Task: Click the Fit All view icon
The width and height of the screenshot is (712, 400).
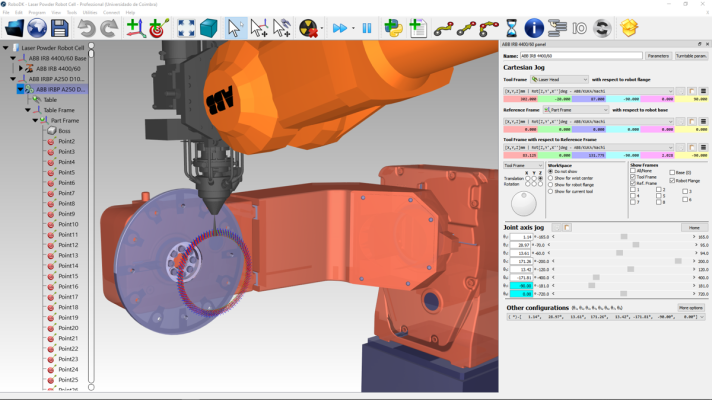Action: point(186,28)
